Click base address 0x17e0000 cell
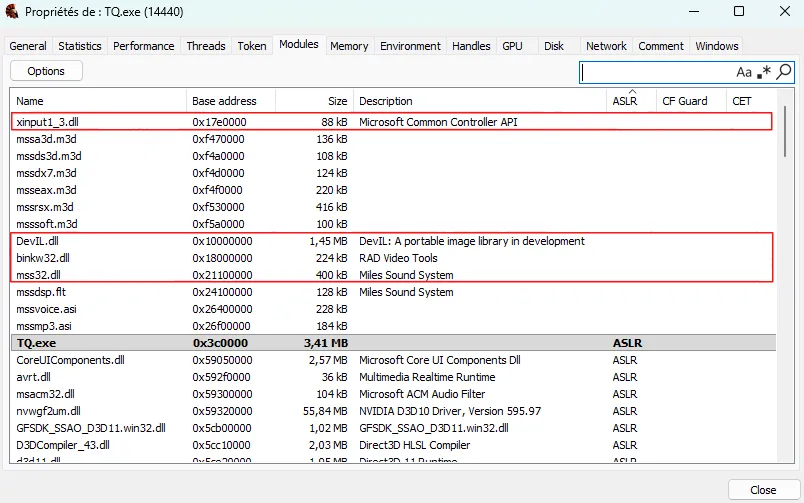This screenshot has height=503, width=804. point(219,122)
